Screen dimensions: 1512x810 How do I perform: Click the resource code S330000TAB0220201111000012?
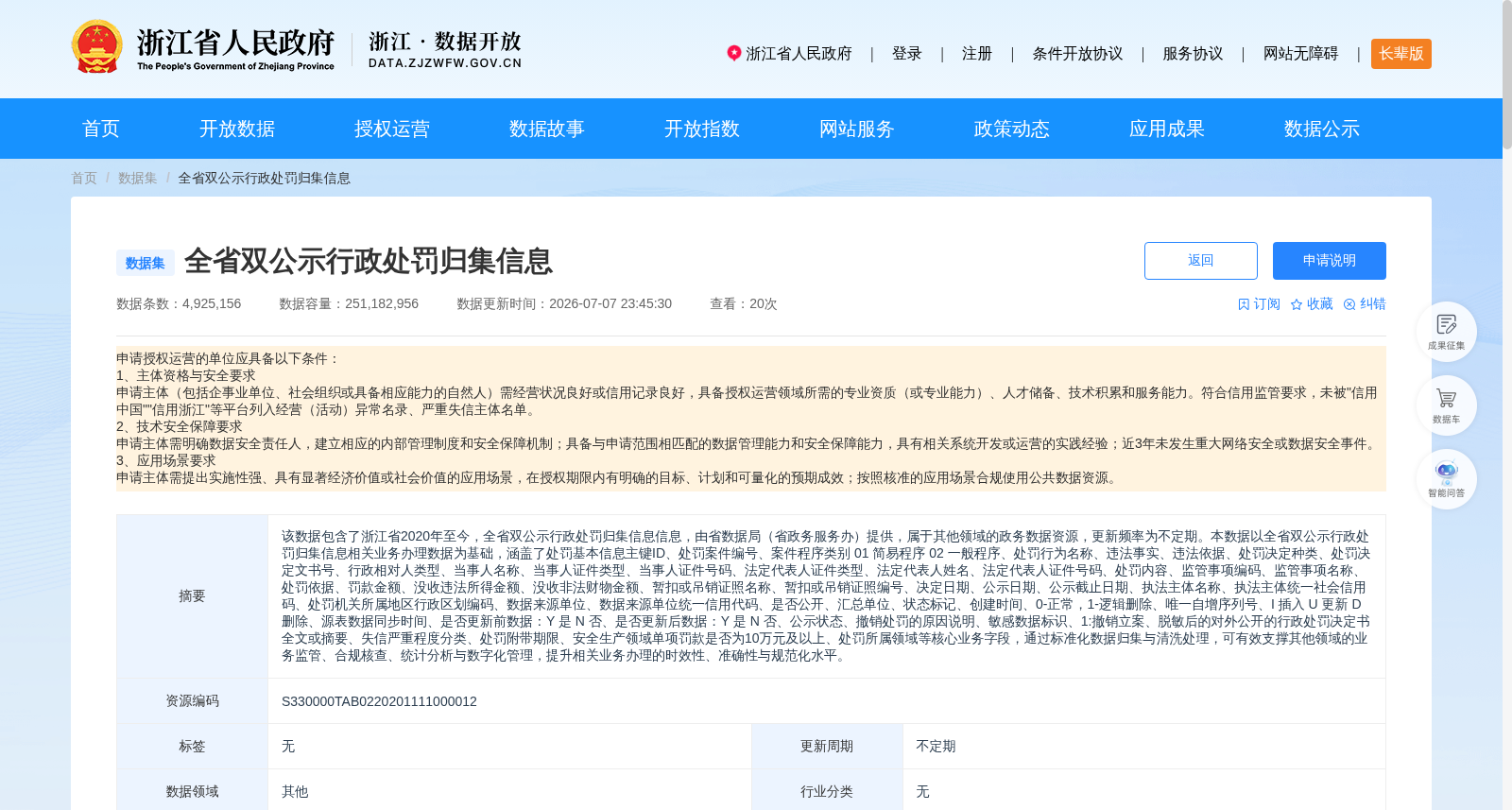point(379,701)
